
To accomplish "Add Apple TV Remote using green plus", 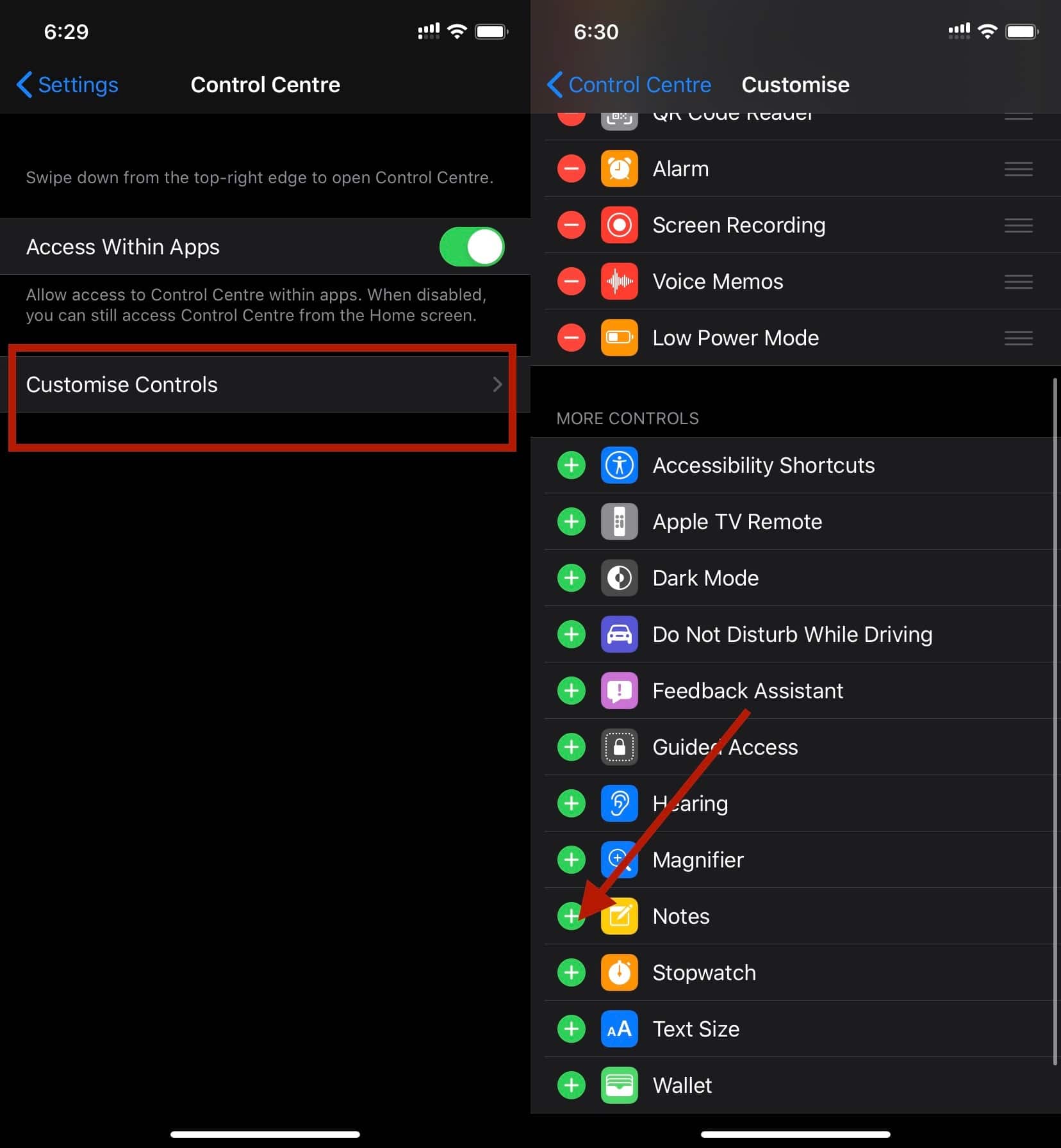I will tap(572, 521).
